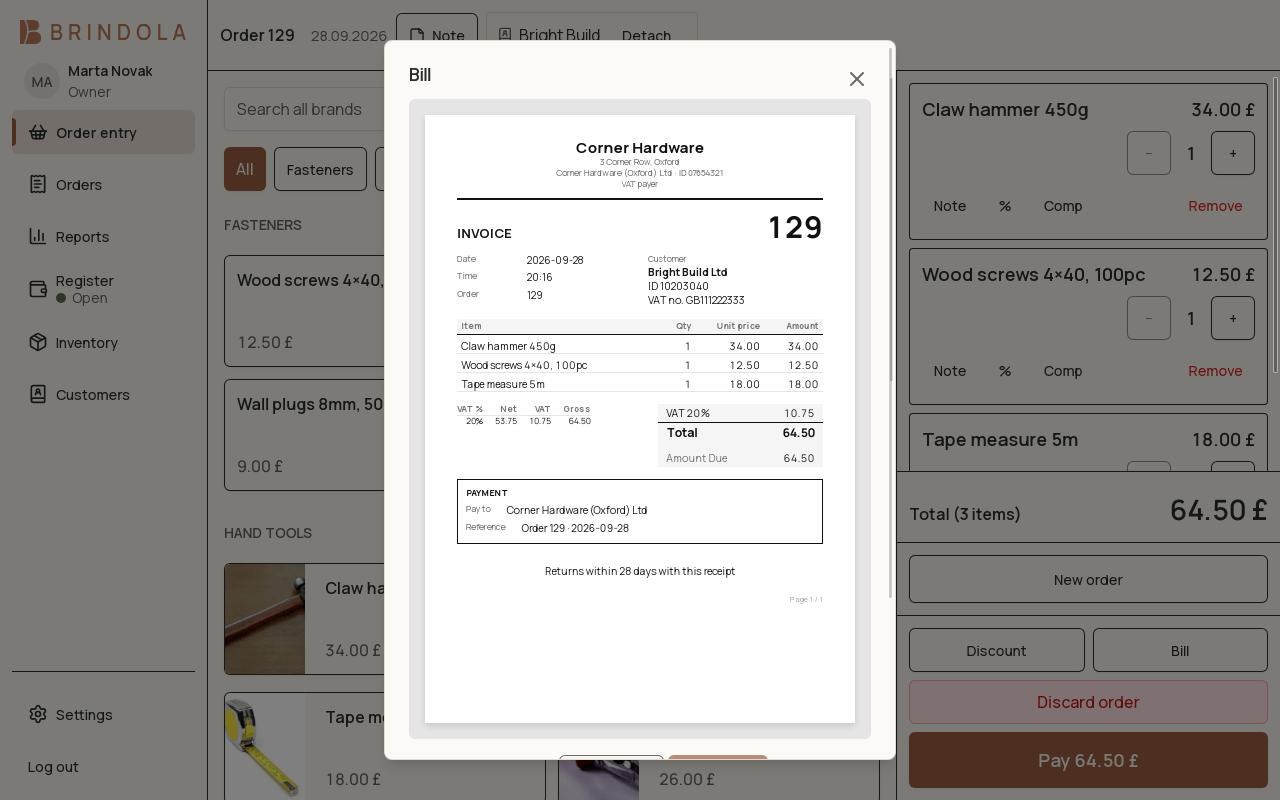The height and width of the screenshot is (800, 1280).
Task: Click the Brindola logo
Action: point(103,32)
